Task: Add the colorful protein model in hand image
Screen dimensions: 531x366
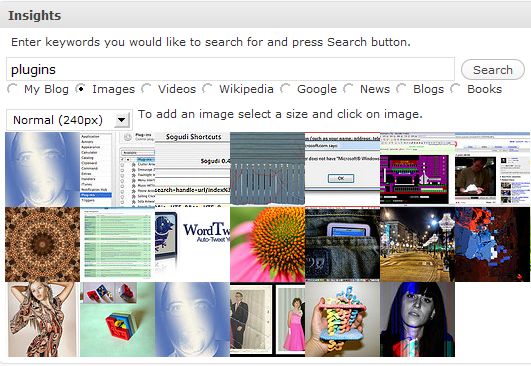Action: 342,319
